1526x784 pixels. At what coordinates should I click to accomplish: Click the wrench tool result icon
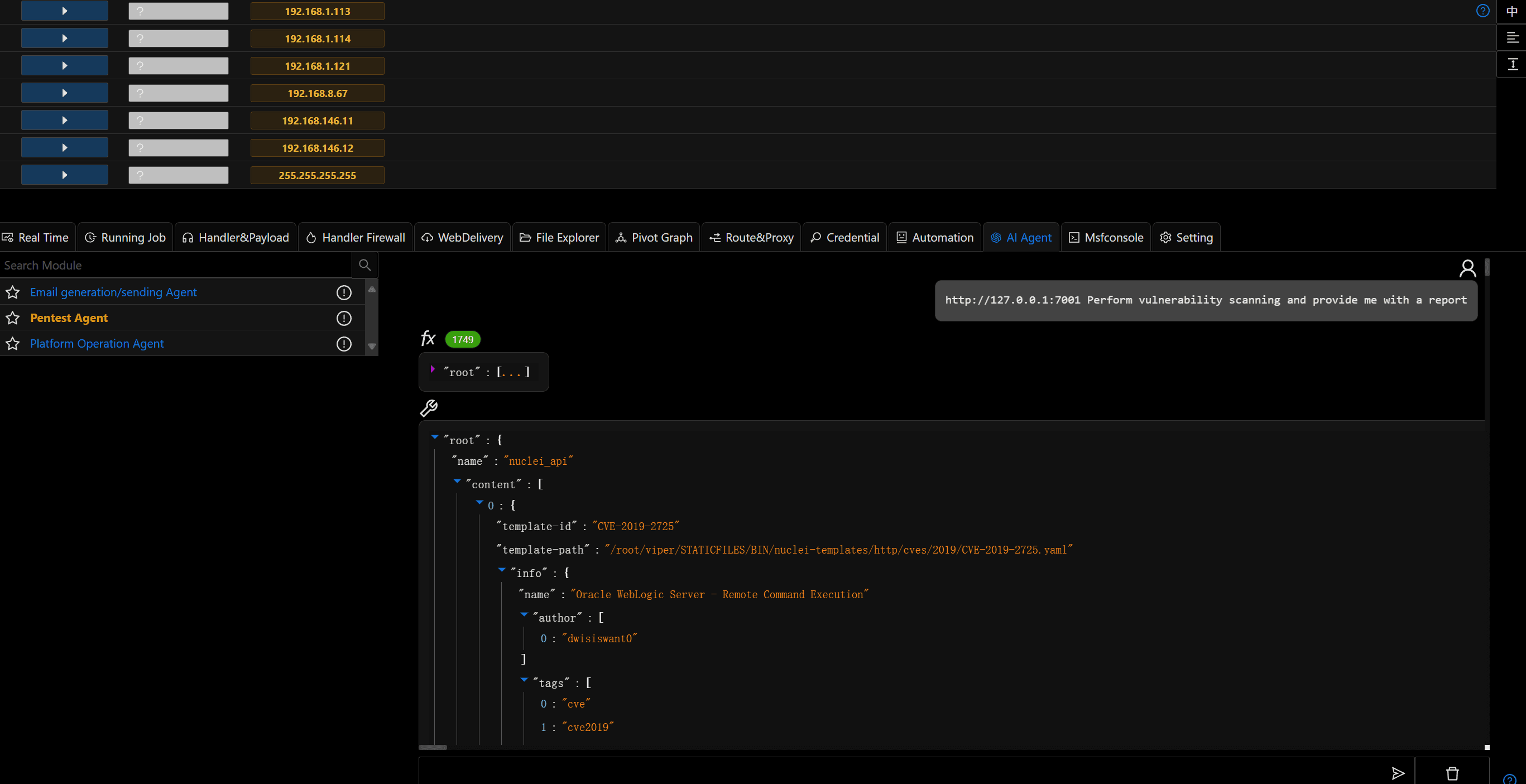pyautogui.click(x=428, y=407)
